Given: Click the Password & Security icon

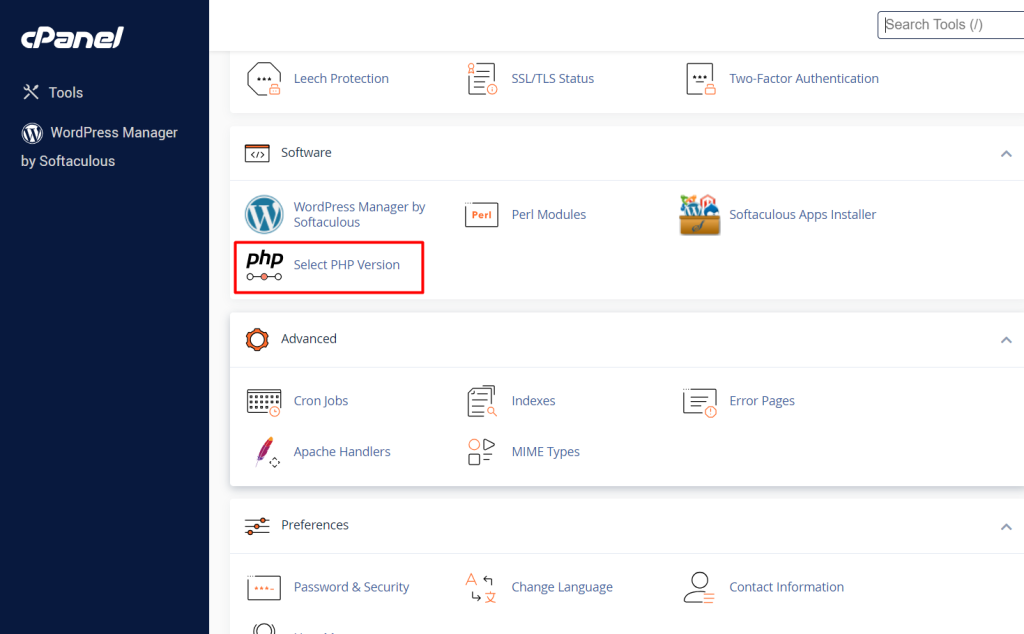Looking at the screenshot, I should click(x=264, y=588).
